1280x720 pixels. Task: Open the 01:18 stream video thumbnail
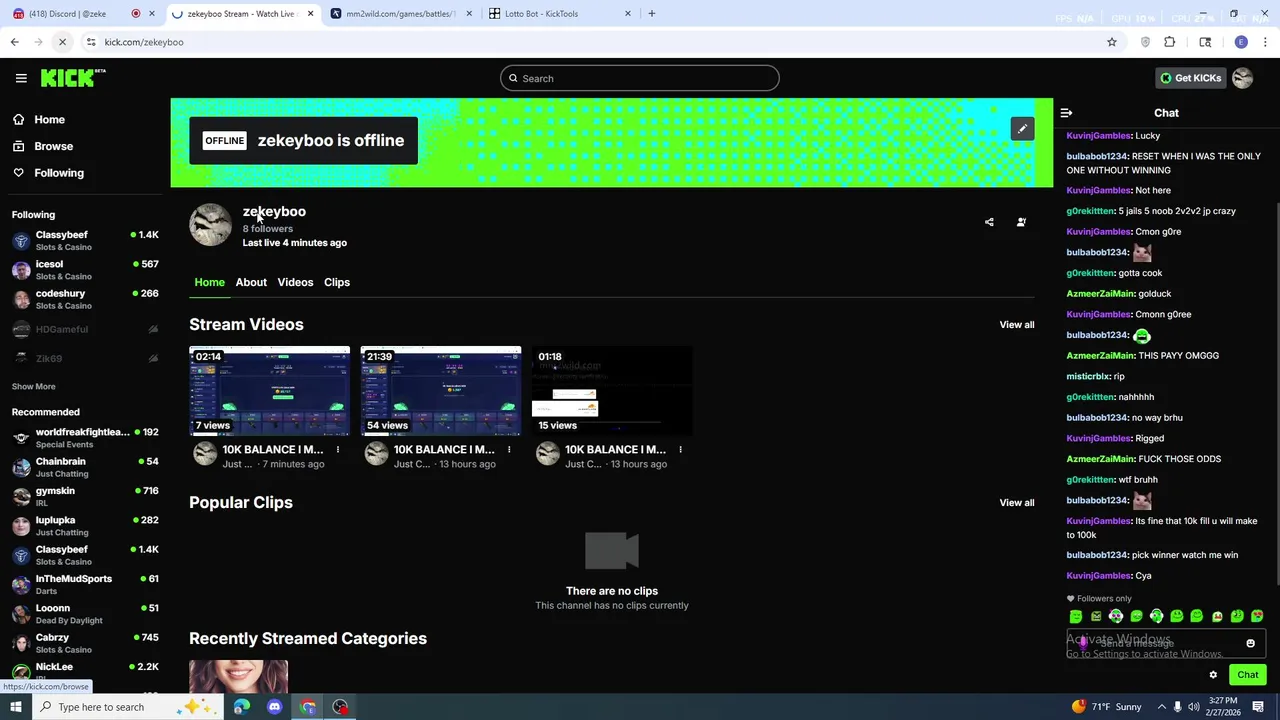612,391
